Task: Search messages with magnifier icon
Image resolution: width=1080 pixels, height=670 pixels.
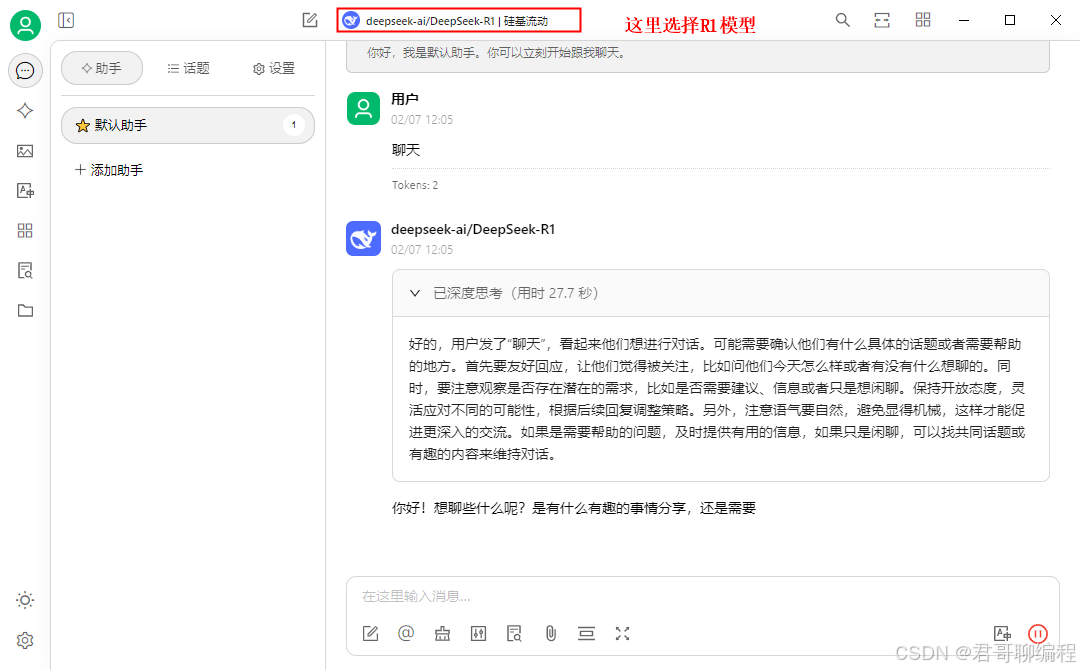Action: tap(842, 20)
